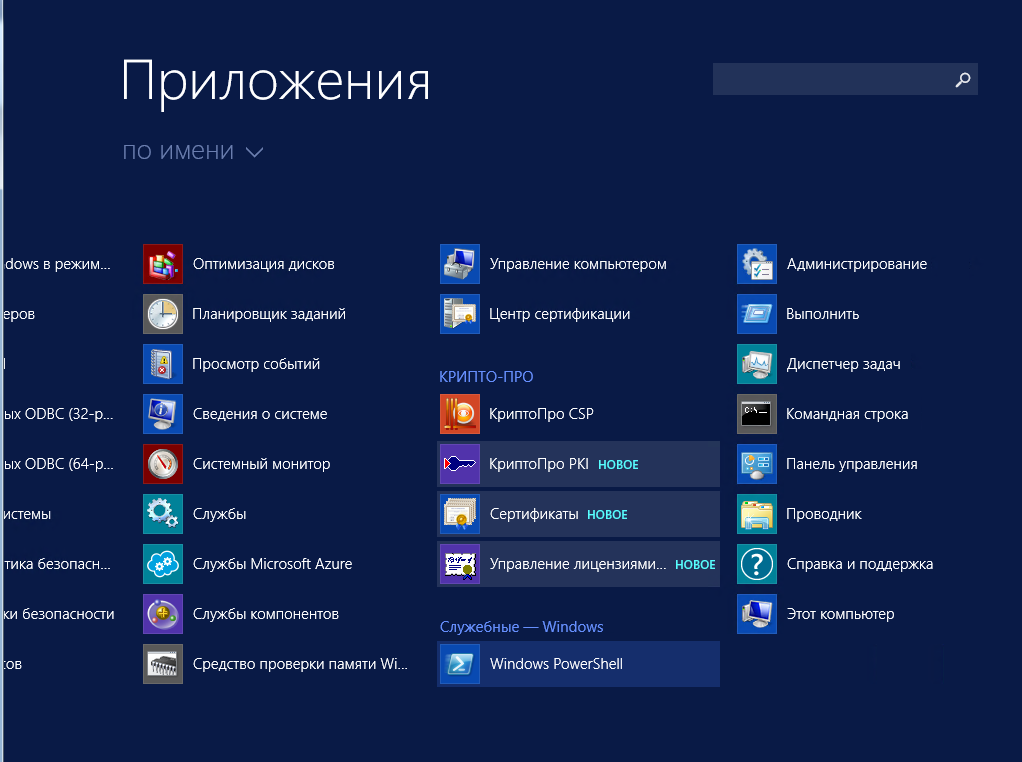Click the Службы gears icon

point(163,514)
